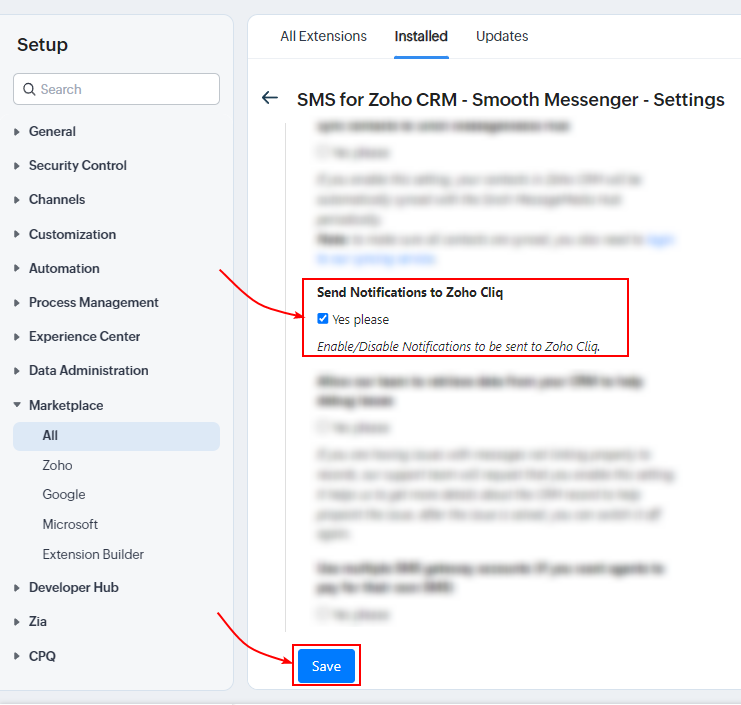The width and height of the screenshot is (741, 705).
Task: Expand the Channels section arrow
Action: click(17, 200)
